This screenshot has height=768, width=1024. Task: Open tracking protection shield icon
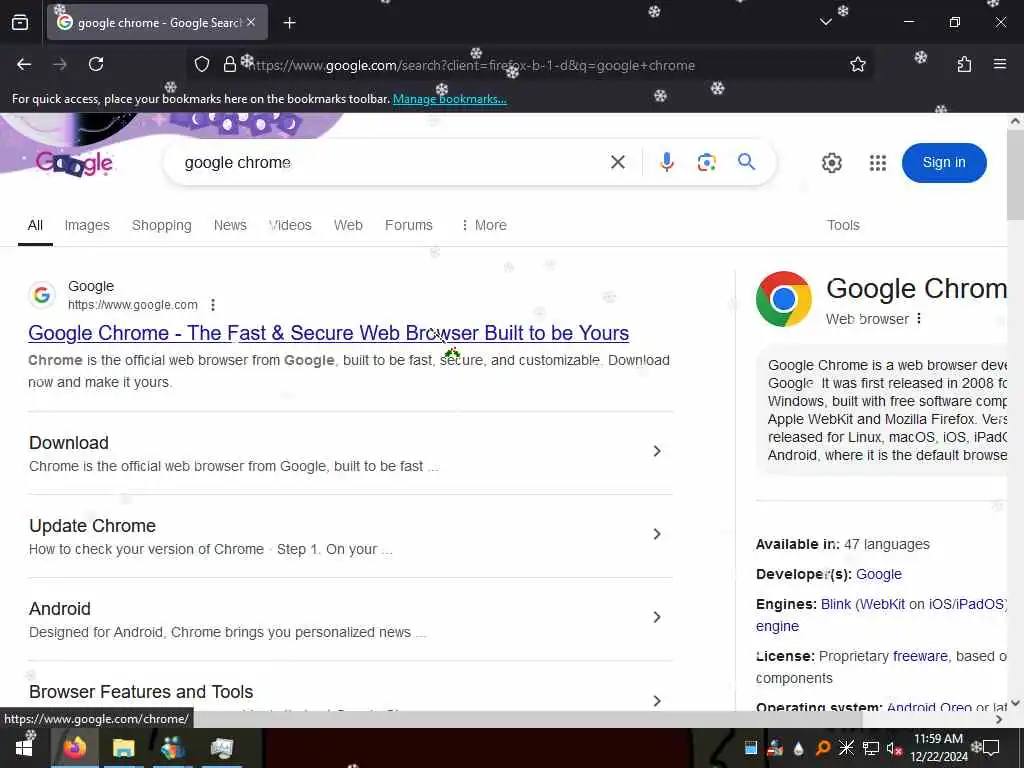click(202, 64)
